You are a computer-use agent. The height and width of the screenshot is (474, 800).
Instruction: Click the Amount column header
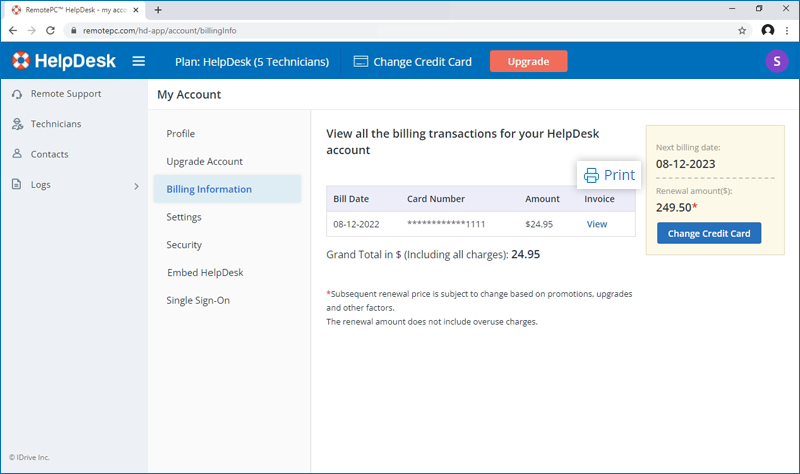point(542,199)
